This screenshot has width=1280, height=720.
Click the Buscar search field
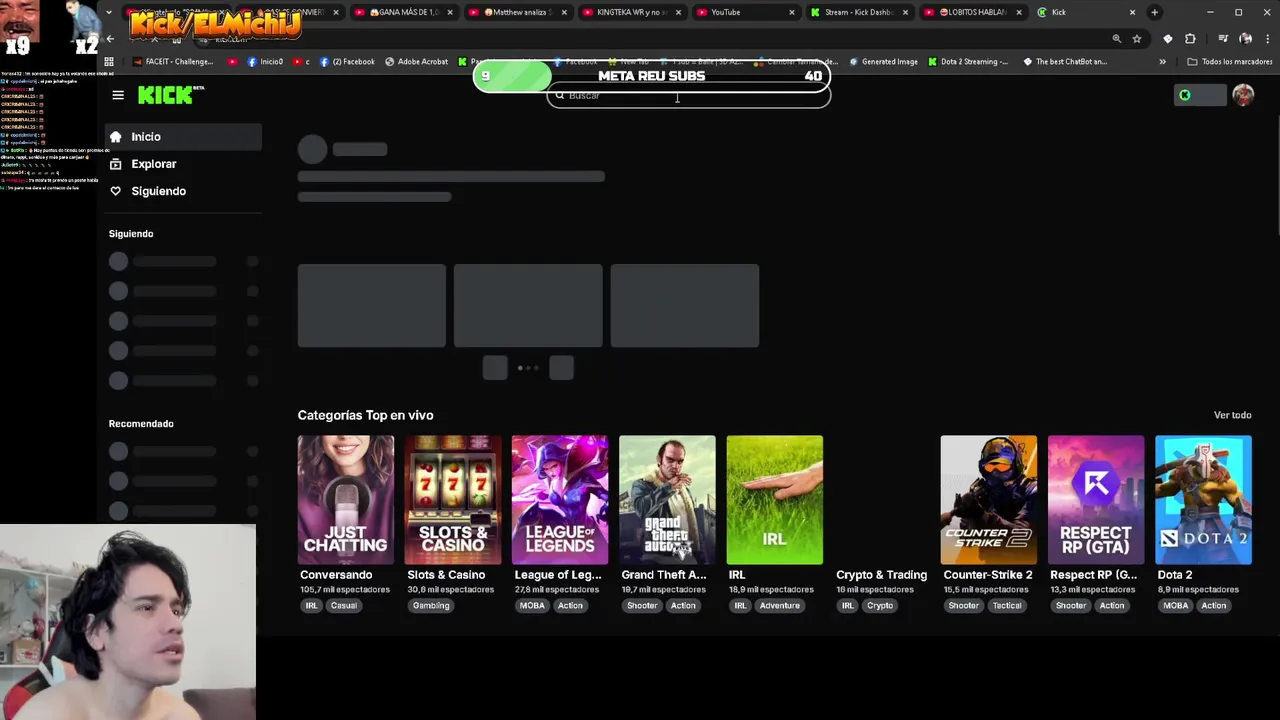[x=689, y=96]
